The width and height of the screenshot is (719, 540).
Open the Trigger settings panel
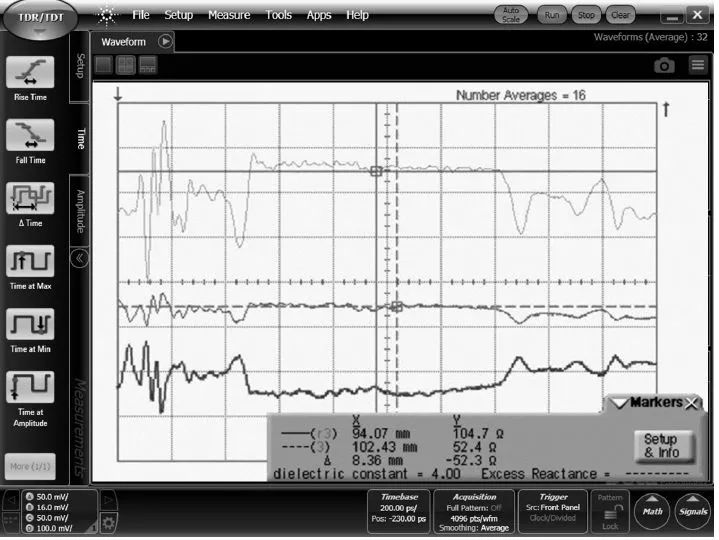coord(553,511)
